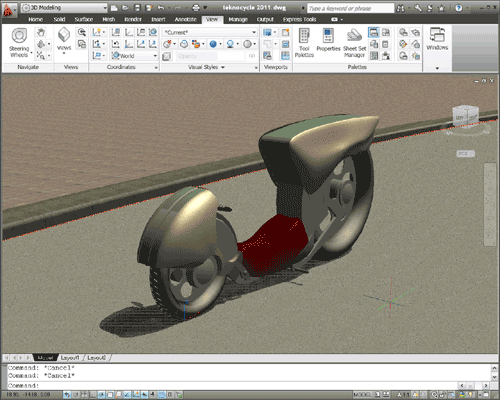Click the Views button
Image resolution: width=500 pixels, height=400 pixels.
(64, 41)
